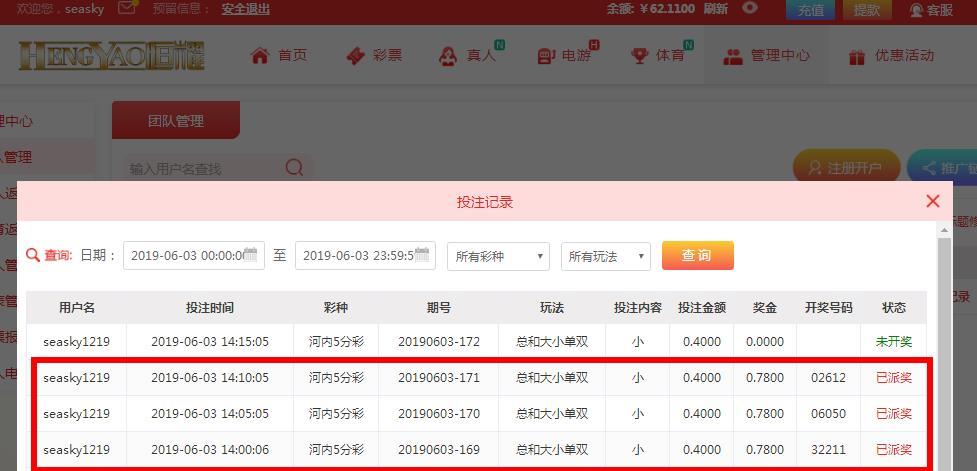Click draw number 02612
The image size is (977, 471).
pyautogui.click(x=828, y=378)
